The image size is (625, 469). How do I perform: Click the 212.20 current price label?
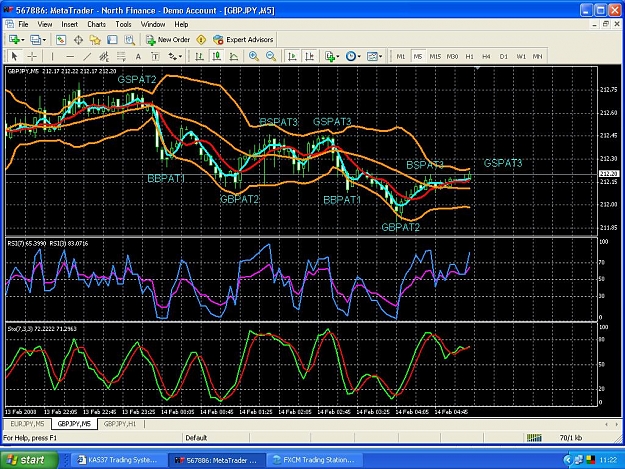pos(609,174)
